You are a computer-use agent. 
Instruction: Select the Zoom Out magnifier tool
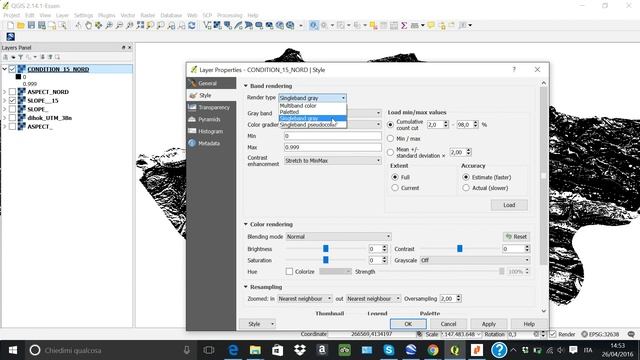pos(119,25)
